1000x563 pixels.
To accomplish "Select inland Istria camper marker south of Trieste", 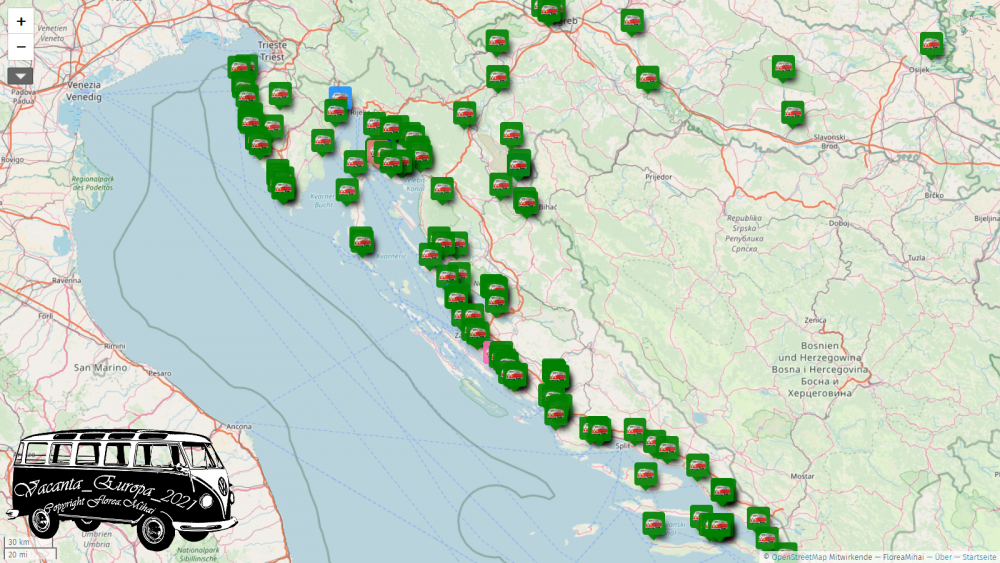I will coord(280,96).
